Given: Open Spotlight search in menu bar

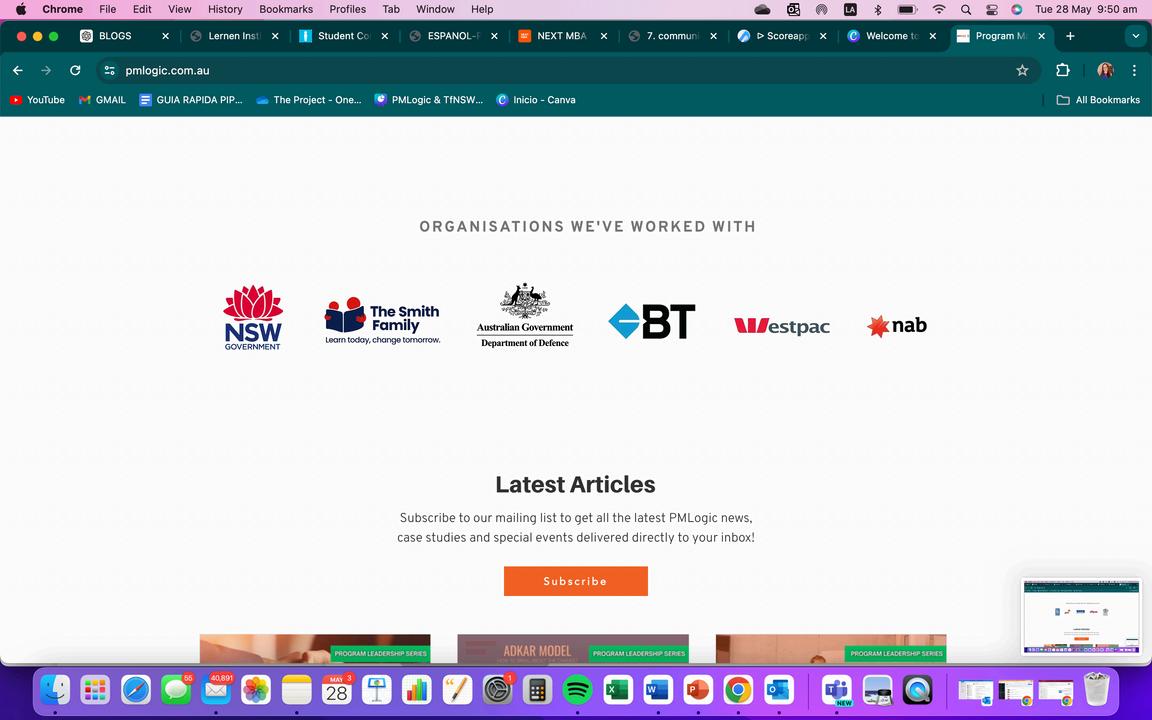Looking at the screenshot, I should pos(966,10).
